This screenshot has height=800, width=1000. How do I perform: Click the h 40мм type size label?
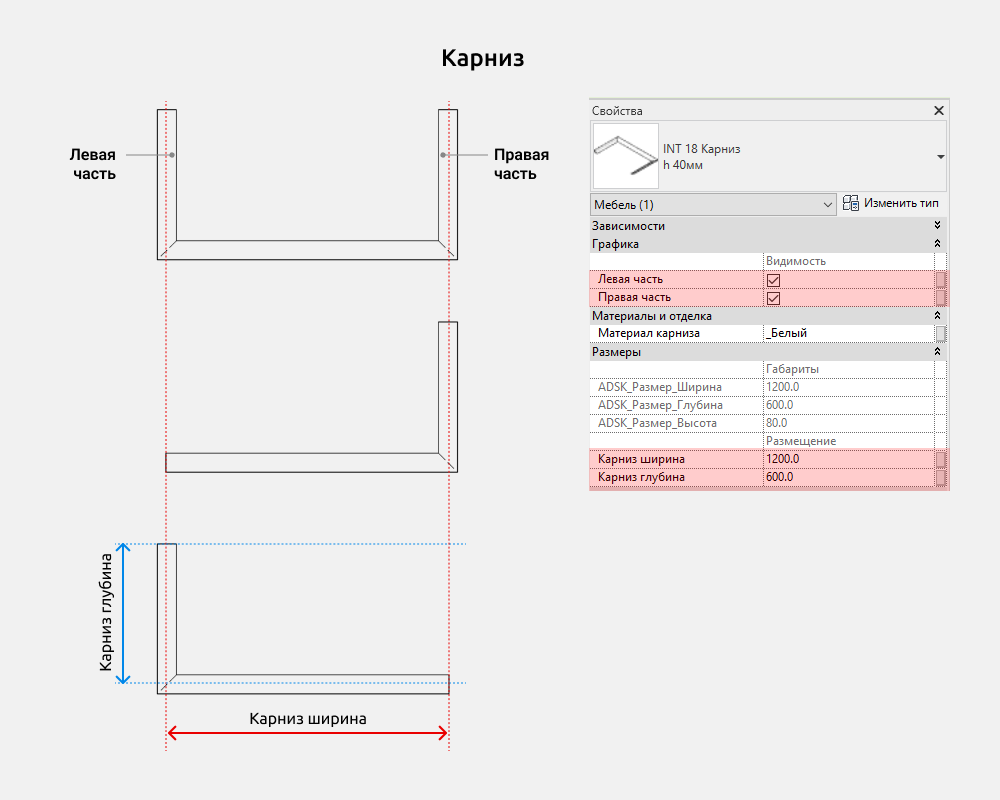(x=682, y=165)
